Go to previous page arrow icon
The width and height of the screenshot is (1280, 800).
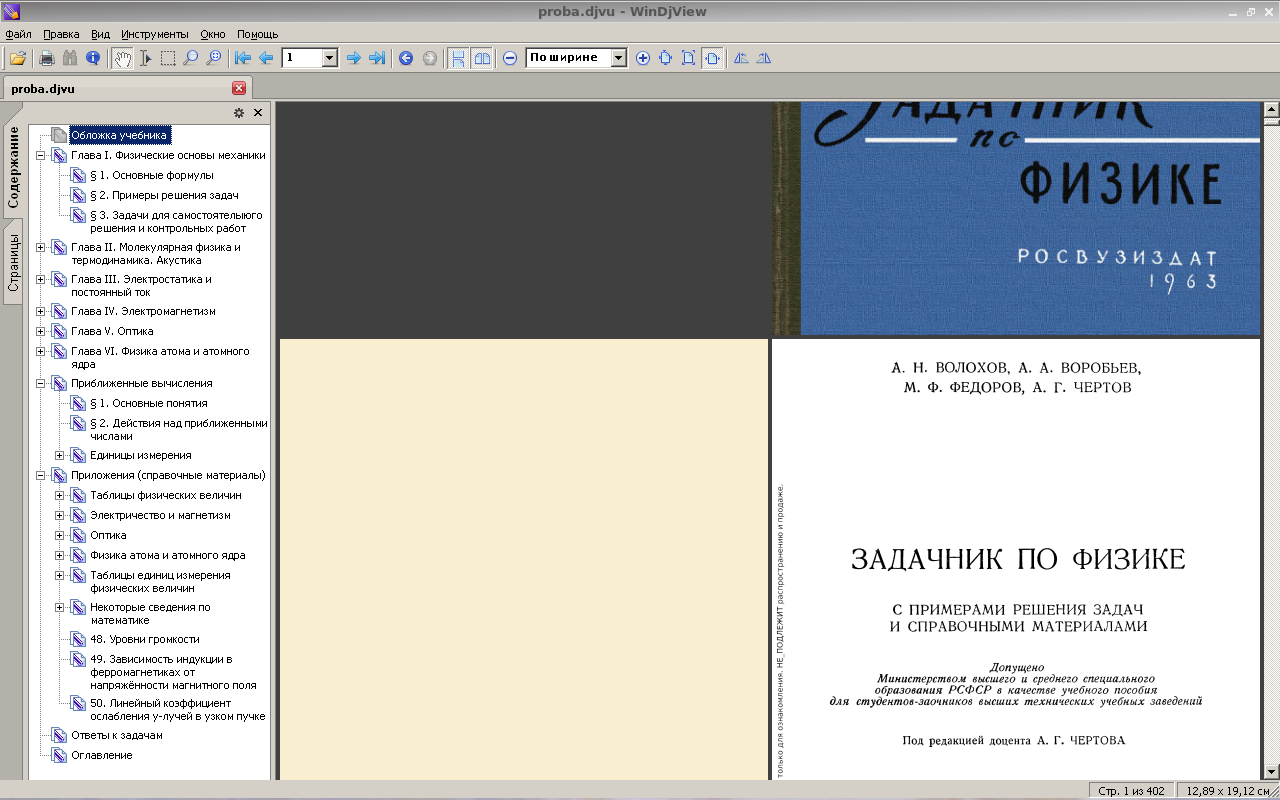(x=265, y=58)
